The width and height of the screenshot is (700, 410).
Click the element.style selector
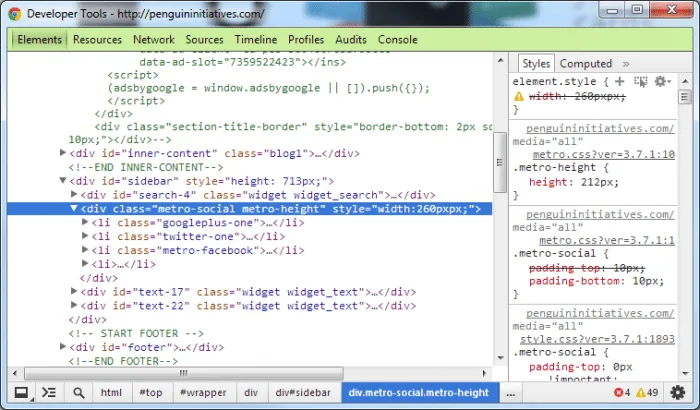(554, 81)
